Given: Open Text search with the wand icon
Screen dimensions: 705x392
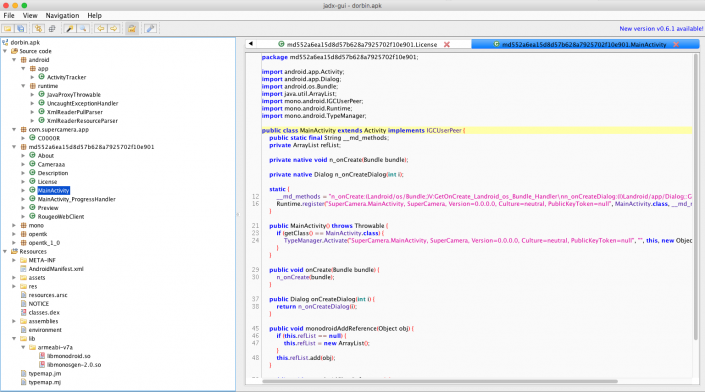Looking at the screenshot, I should (70, 28).
